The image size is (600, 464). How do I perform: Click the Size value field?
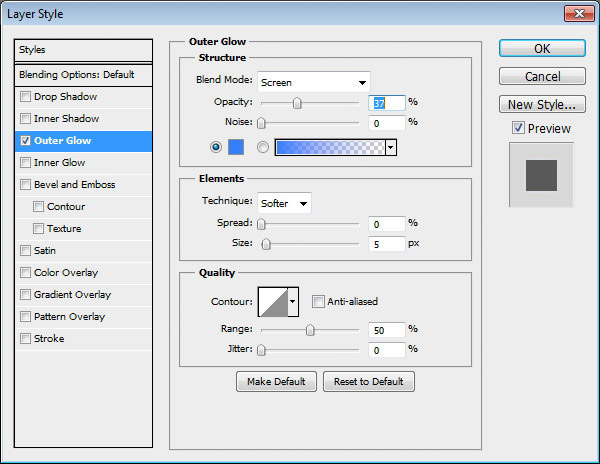[x=386, y=244]
